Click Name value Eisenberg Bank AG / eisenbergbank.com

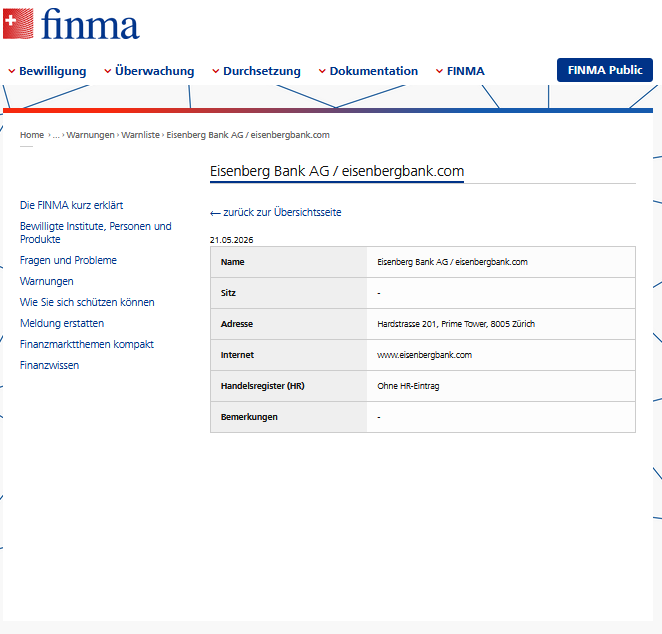pyautogui.click(x=452, y=262)
